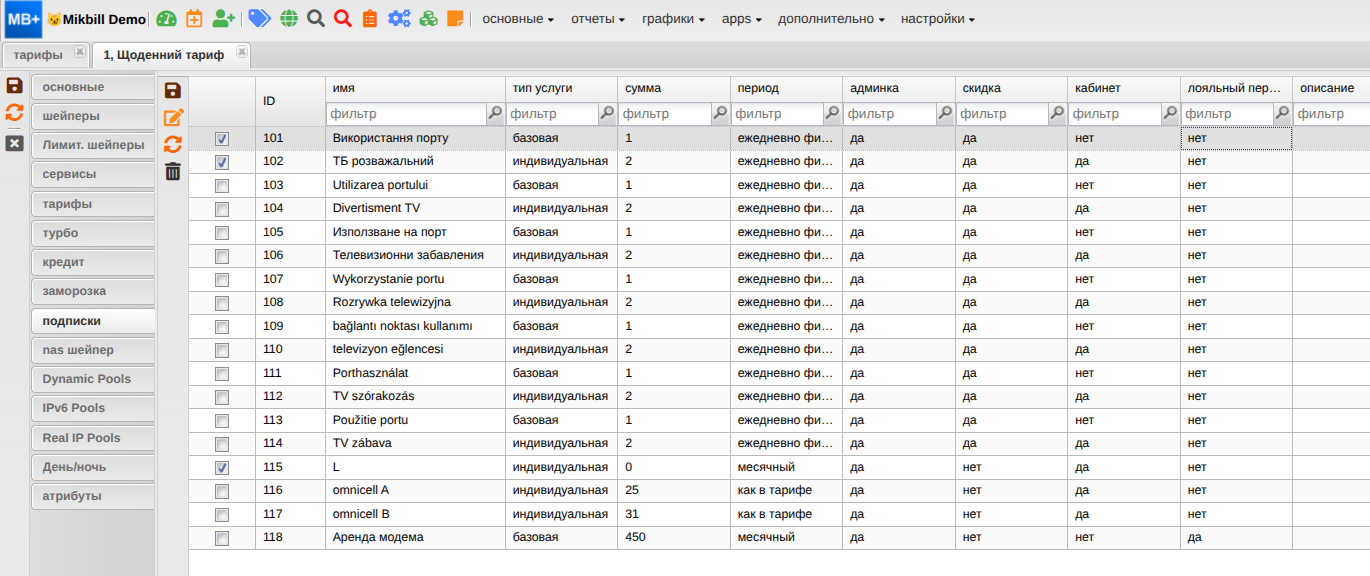
Task: Click the orange edit pencil icon
Action: (x=173, y=117)
